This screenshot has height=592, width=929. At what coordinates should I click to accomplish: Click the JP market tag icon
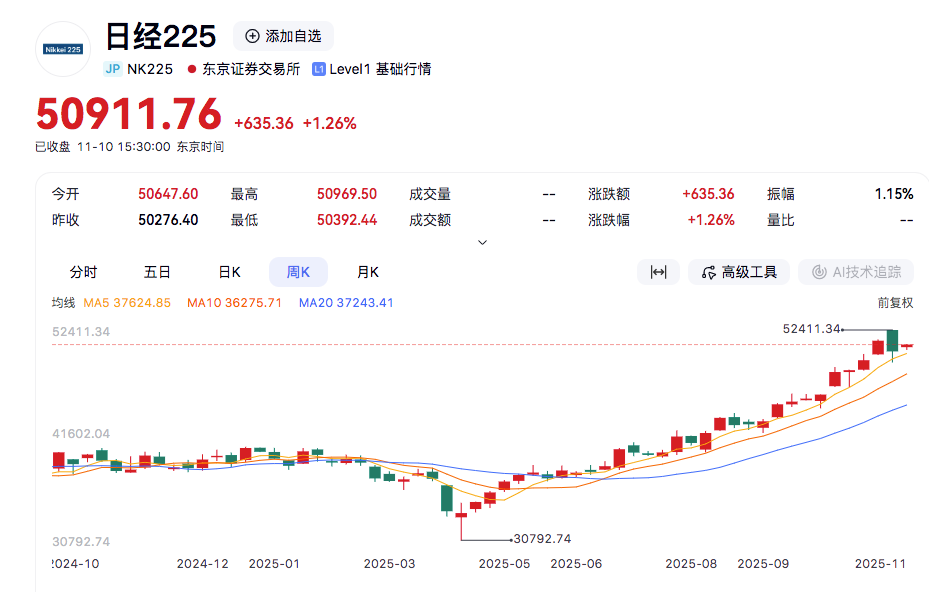click(113, 69)
